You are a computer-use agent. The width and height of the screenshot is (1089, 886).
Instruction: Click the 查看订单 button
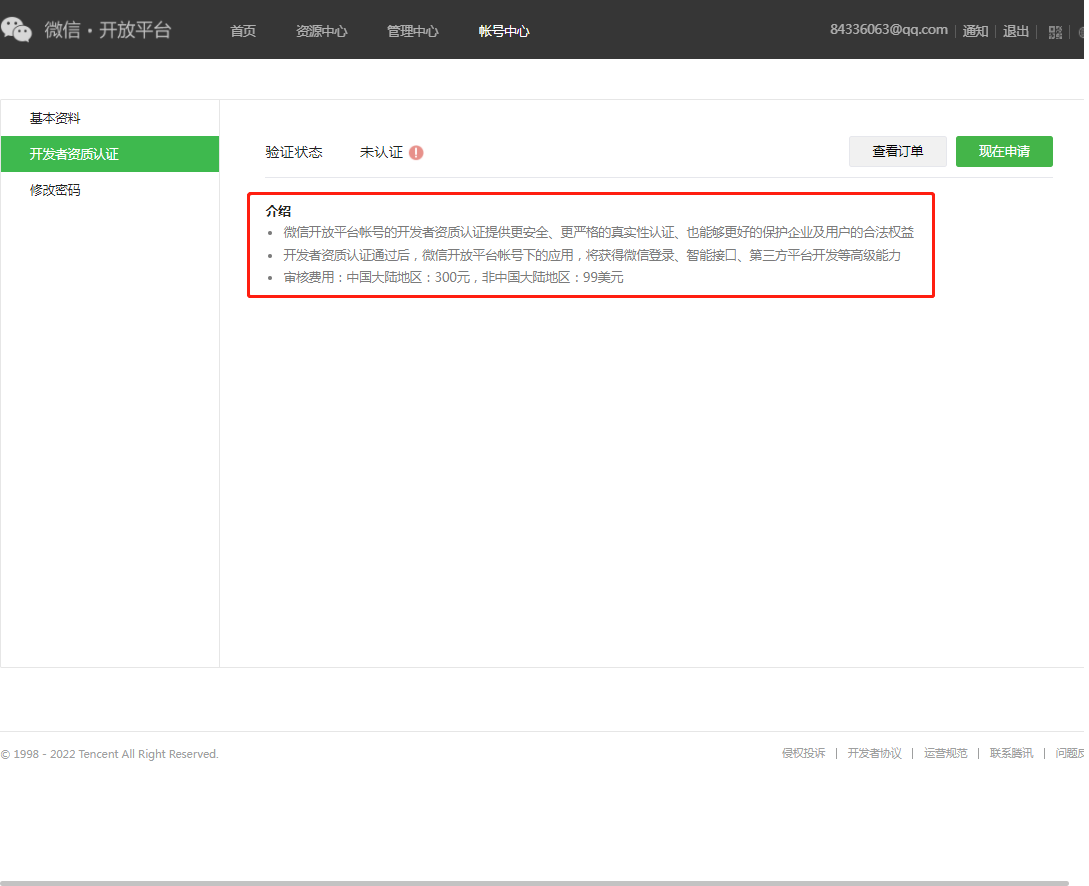pyautogui.click(x=897, y=151)
